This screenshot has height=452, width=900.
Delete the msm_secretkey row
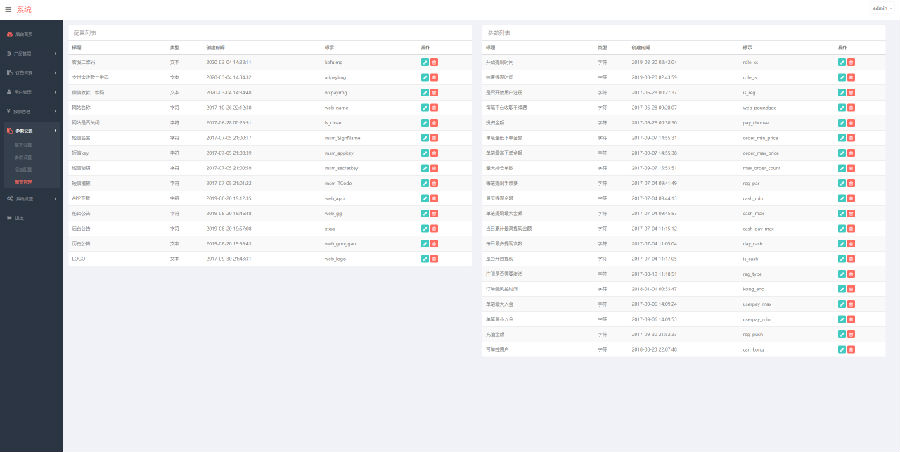[434, 168]
